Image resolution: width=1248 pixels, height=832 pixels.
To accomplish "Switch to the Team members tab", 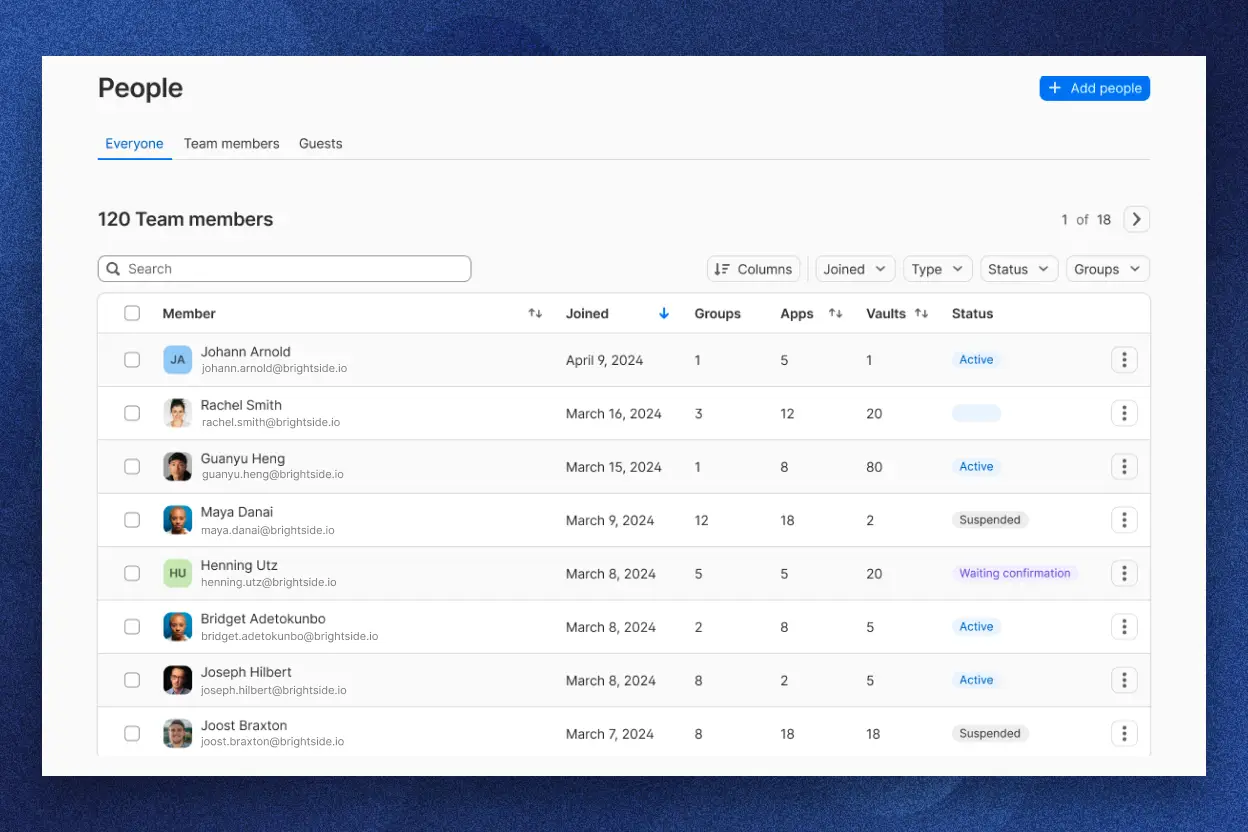I will click(x=231, y=143).
